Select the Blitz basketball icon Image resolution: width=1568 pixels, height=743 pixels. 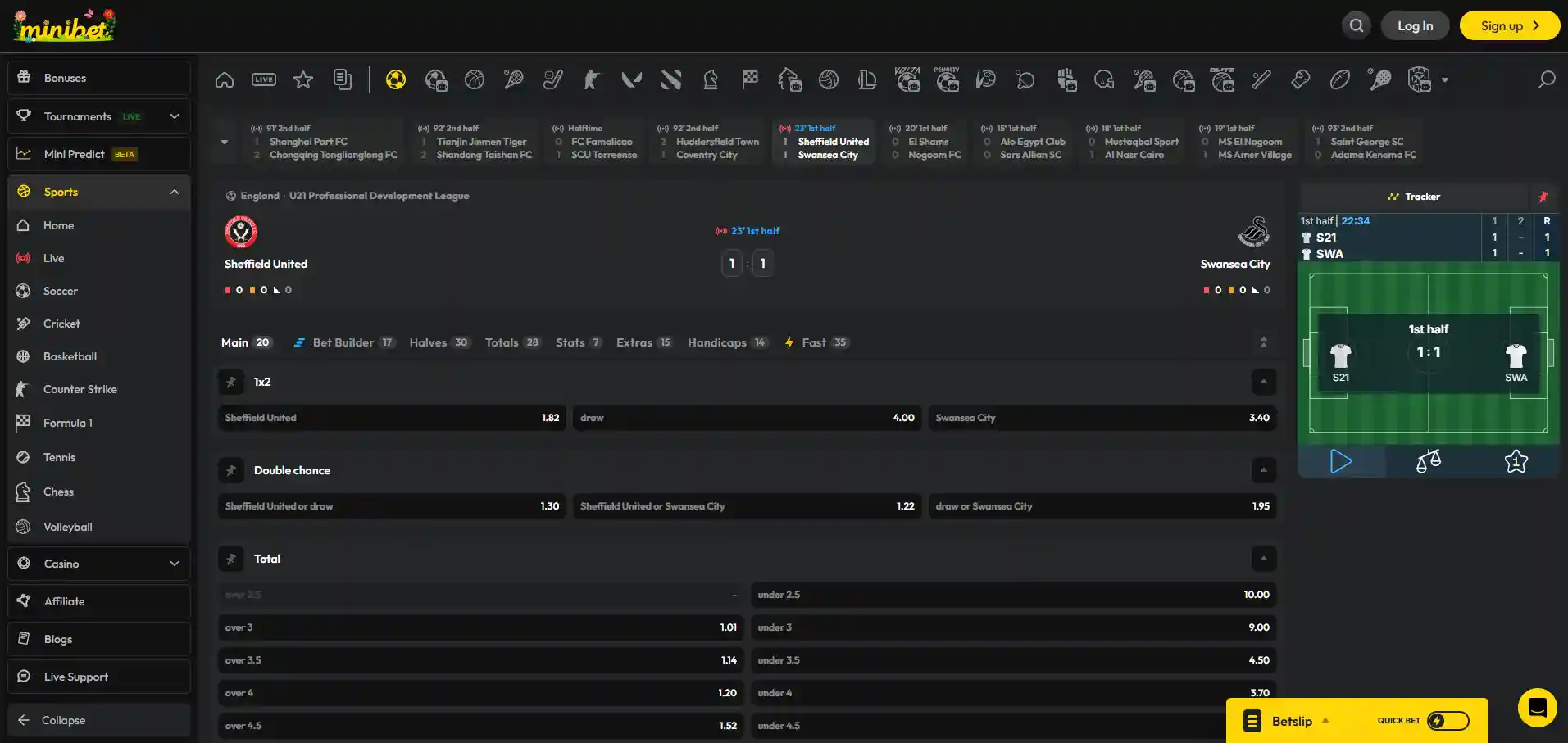tap(1222, 79)
